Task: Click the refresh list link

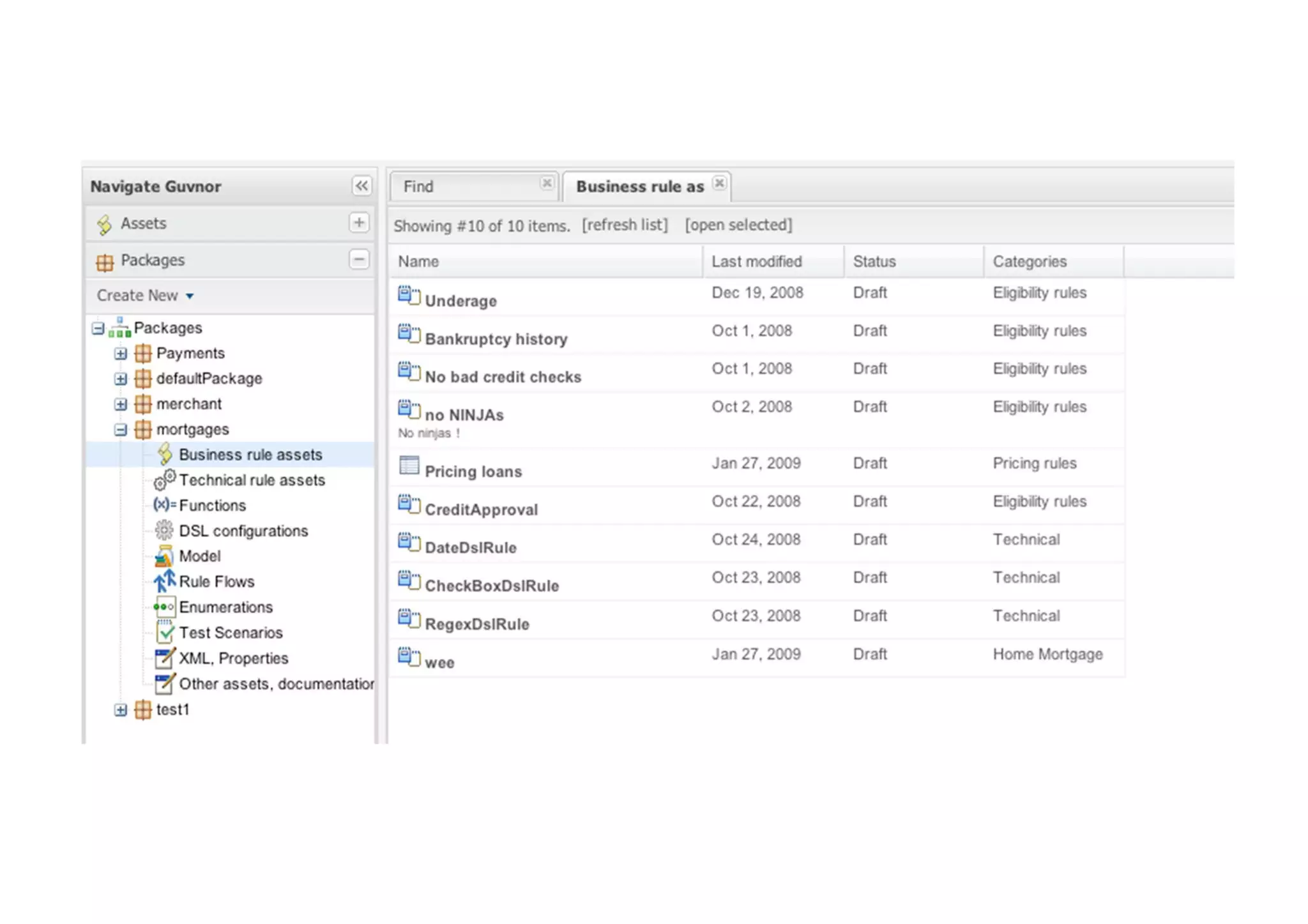Action: pos(625,225)
